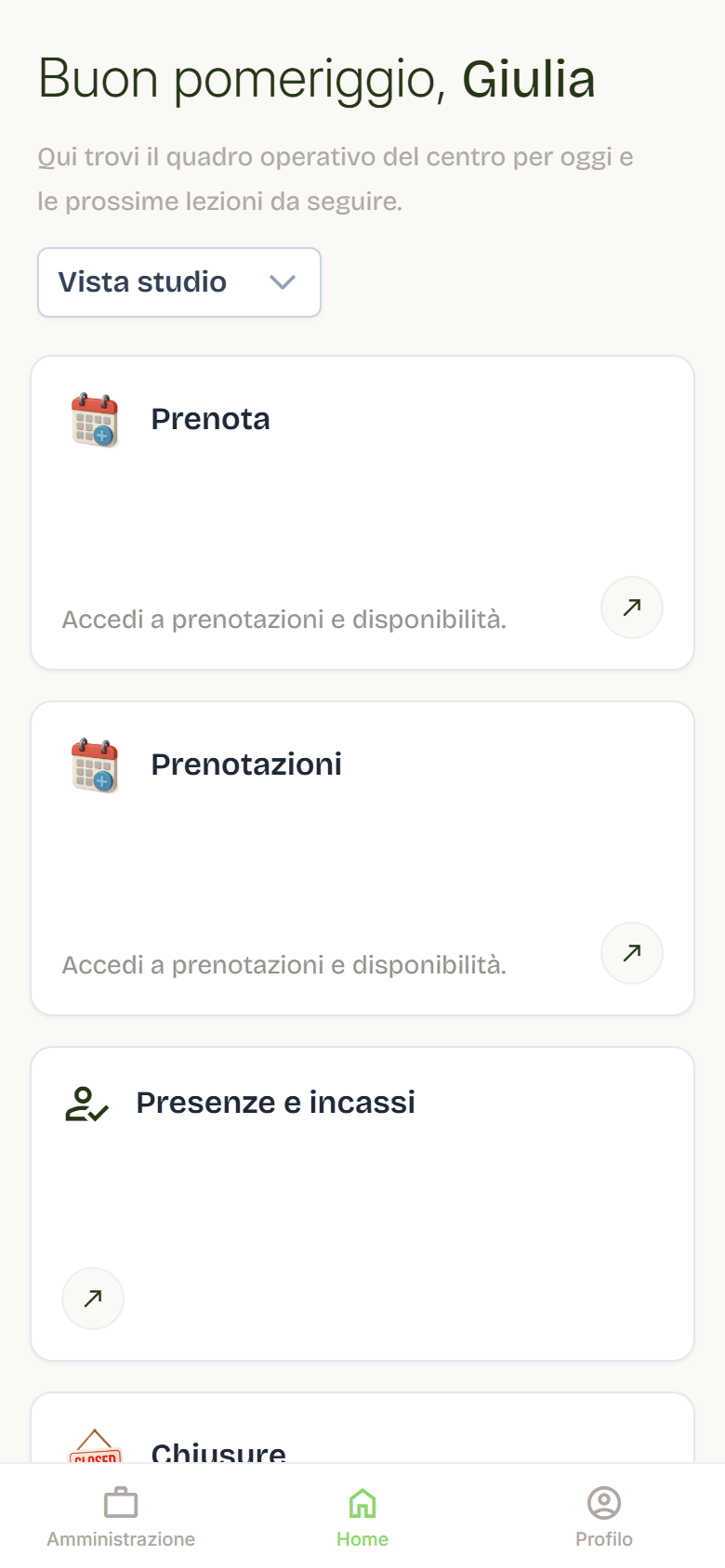
Task: Open the Vista studio dropdown
Action: pyautogui.click(x=179, y=282)
